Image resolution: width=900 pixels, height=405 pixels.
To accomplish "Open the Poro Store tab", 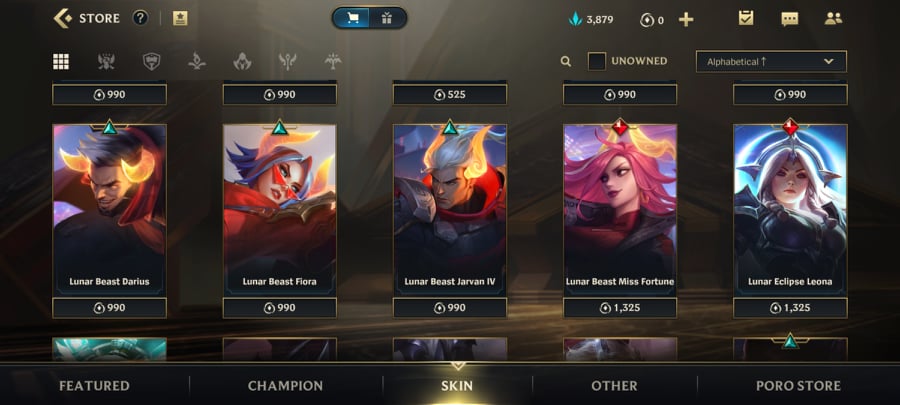I will point(798,386).
